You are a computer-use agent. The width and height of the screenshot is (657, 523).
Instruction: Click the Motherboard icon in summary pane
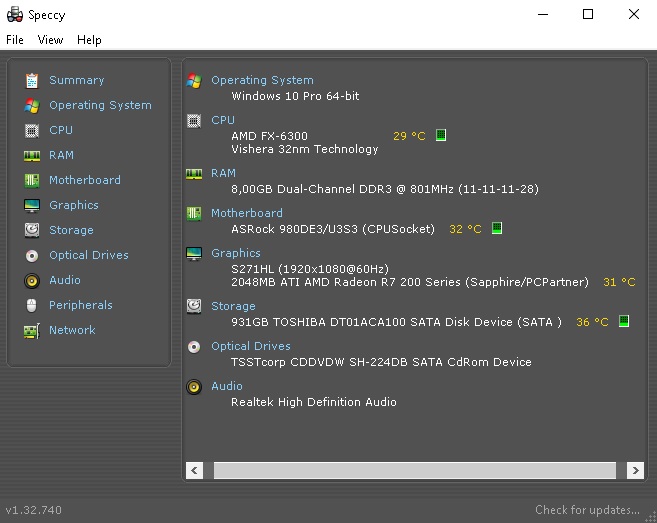(194, 214)
